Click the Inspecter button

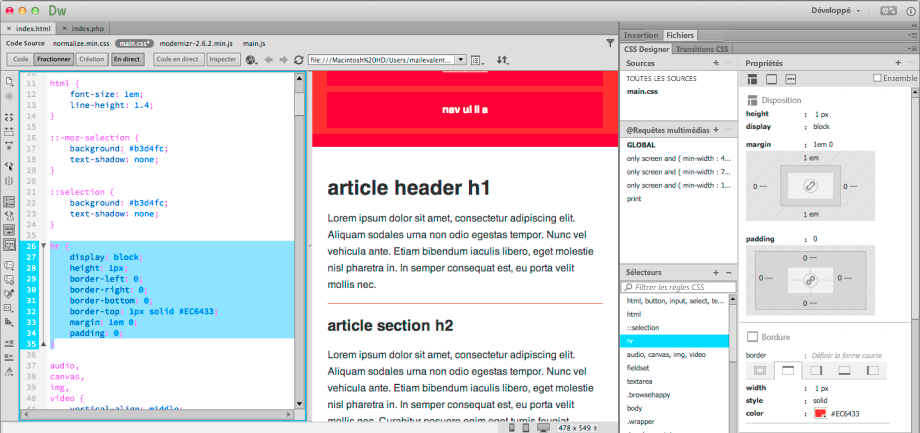click(x=223, y=59)
